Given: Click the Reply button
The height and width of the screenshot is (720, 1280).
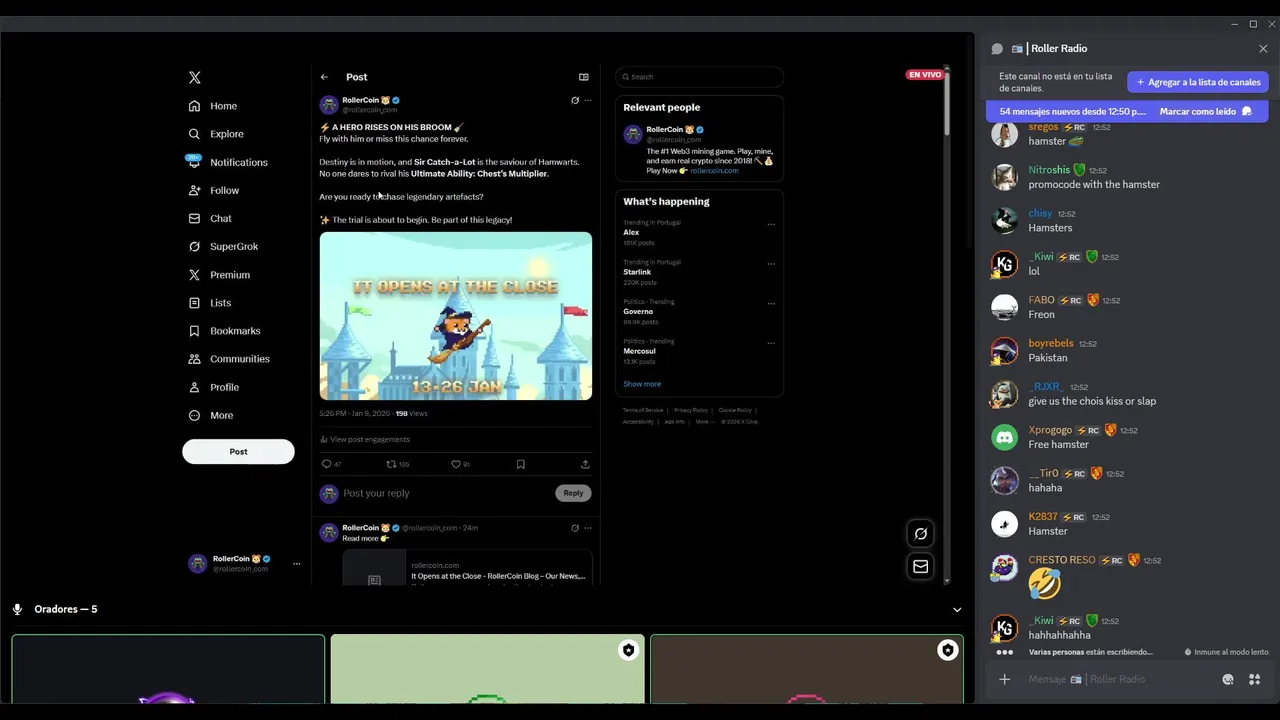Looking at the screenshot, I should click(573, 493).
